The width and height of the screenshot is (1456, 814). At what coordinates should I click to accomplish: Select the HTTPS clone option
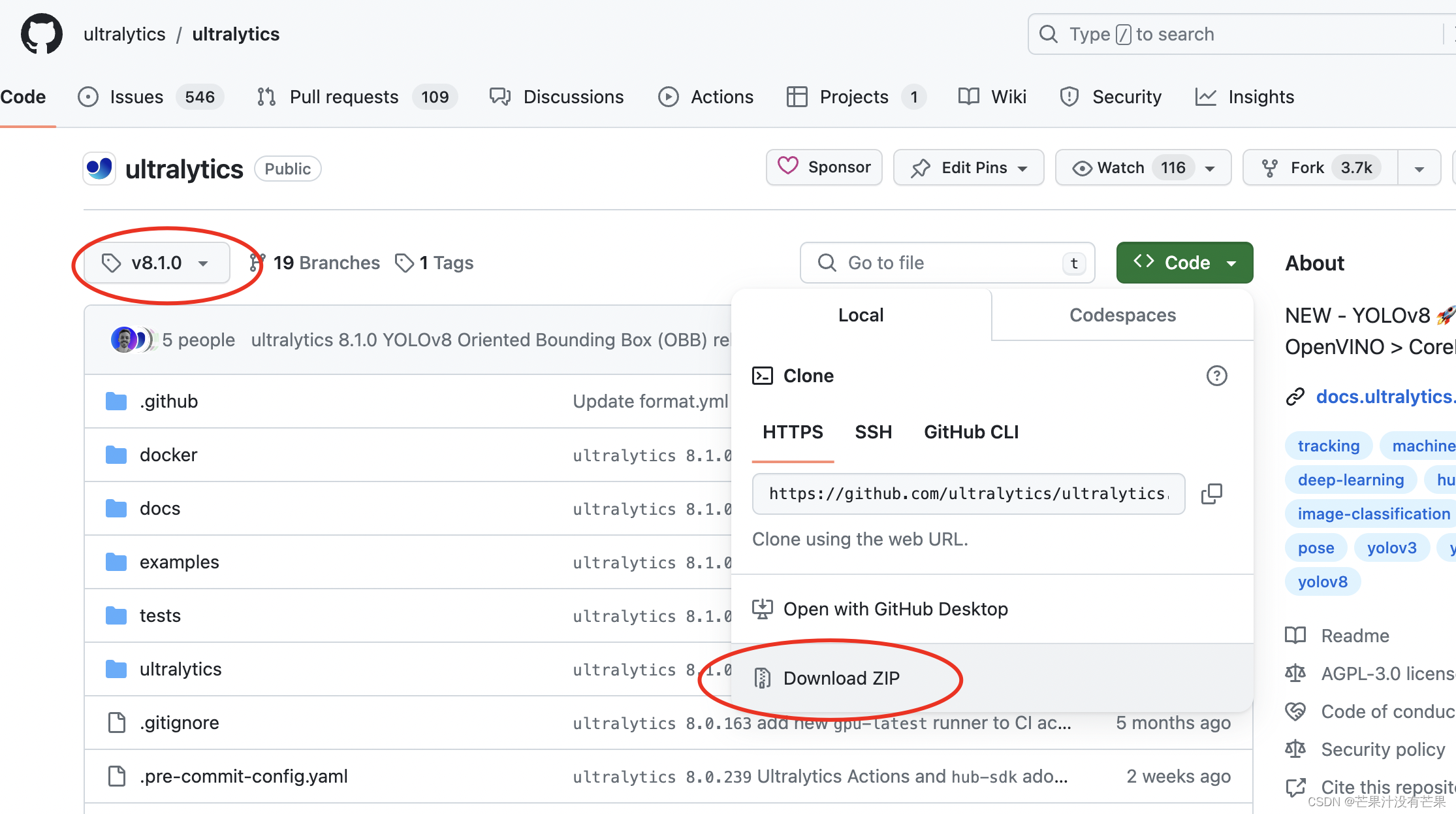[793, 432]
